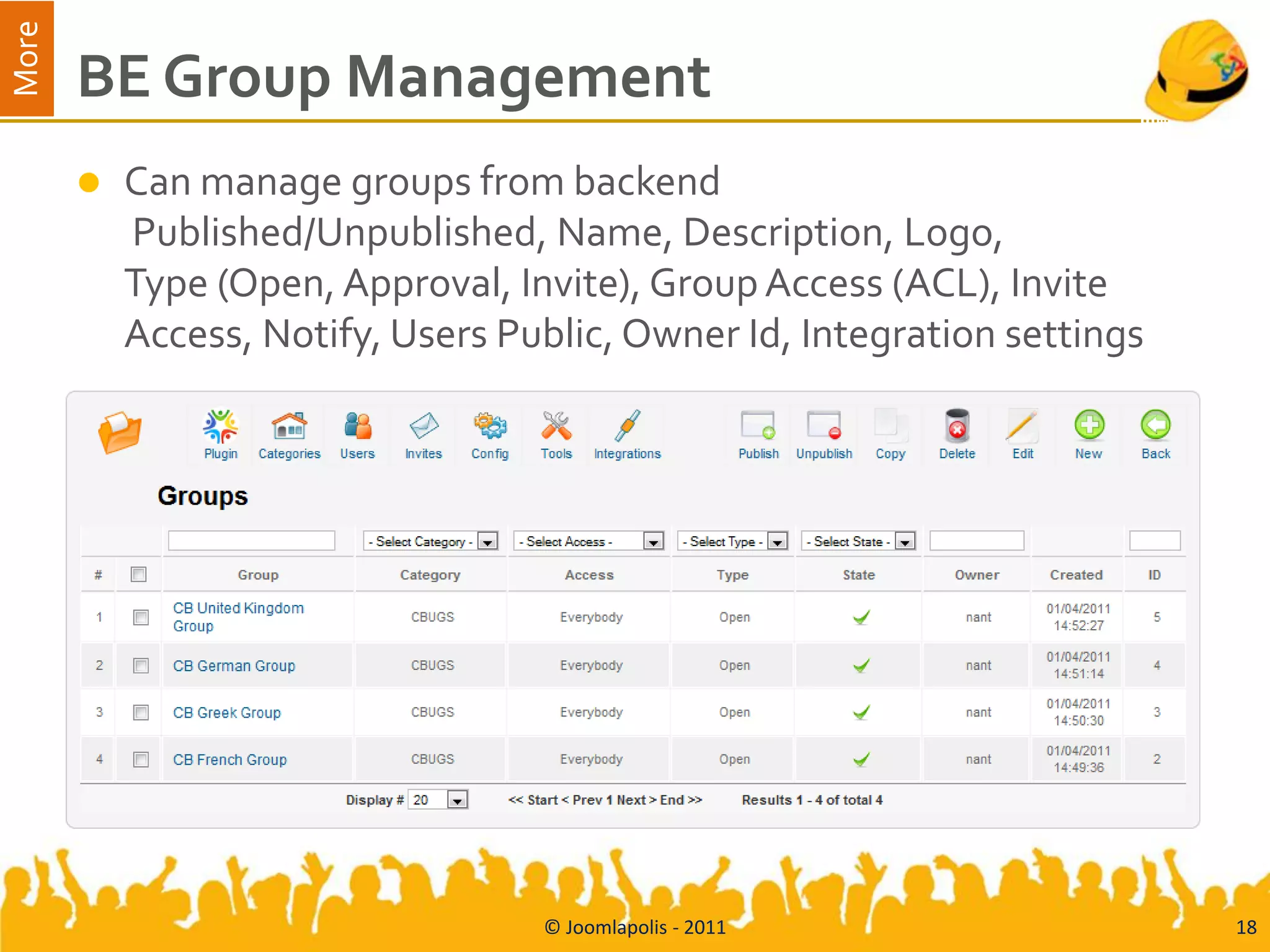Click the < Prev pagination link

[x=582, y=800]
